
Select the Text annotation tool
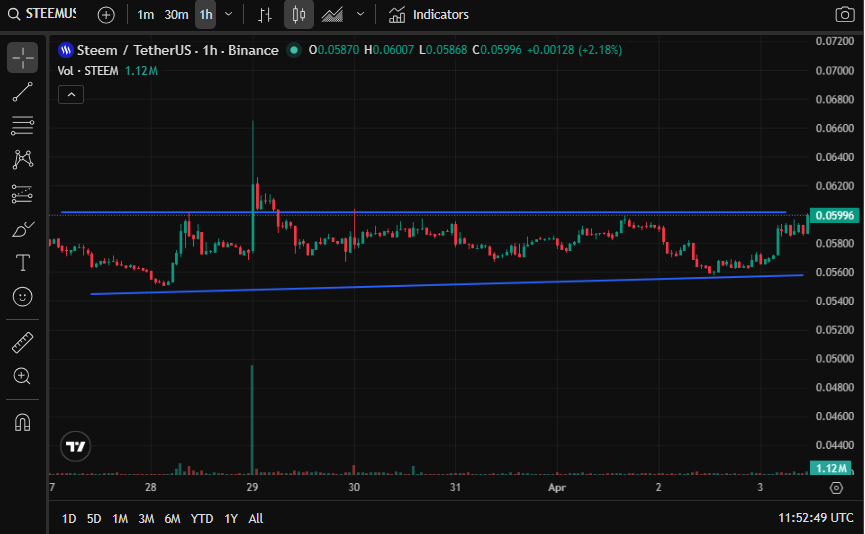pos(23,263)
